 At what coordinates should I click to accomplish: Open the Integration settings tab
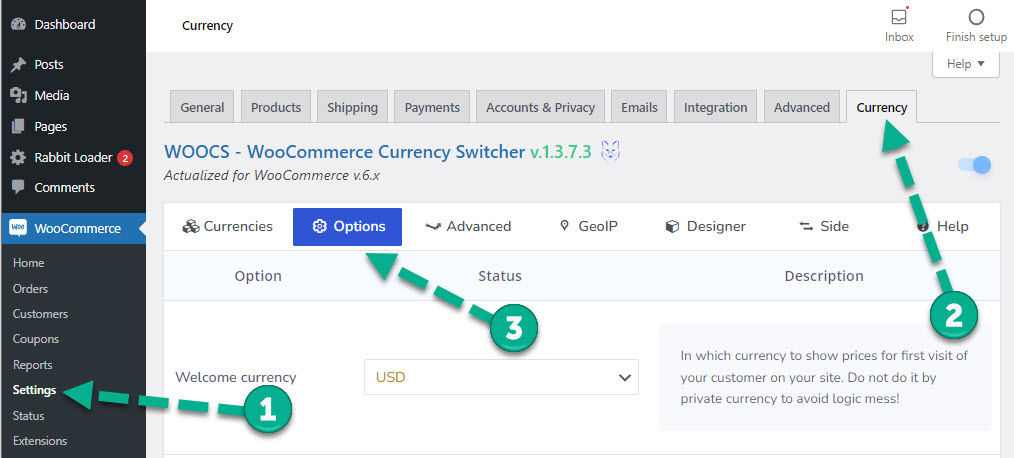(716, 107)
